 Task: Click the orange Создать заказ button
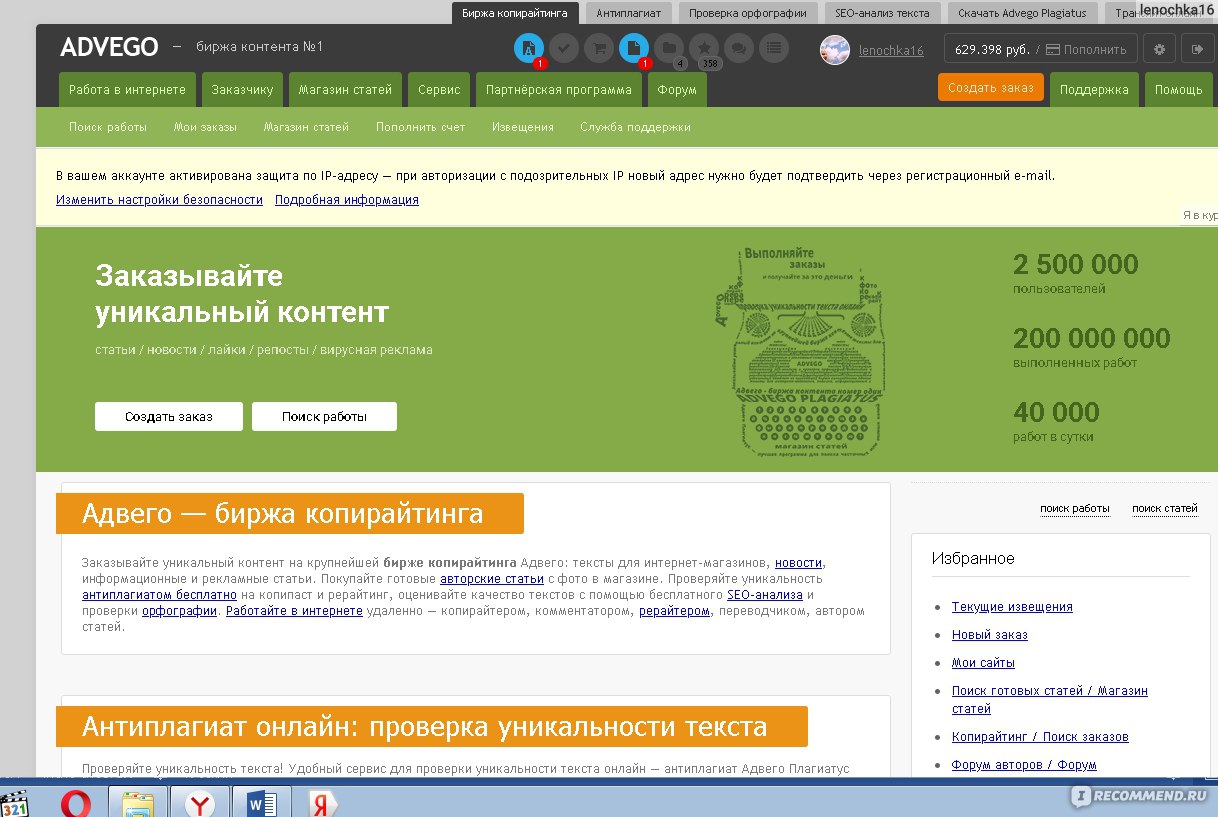(991, 88)
